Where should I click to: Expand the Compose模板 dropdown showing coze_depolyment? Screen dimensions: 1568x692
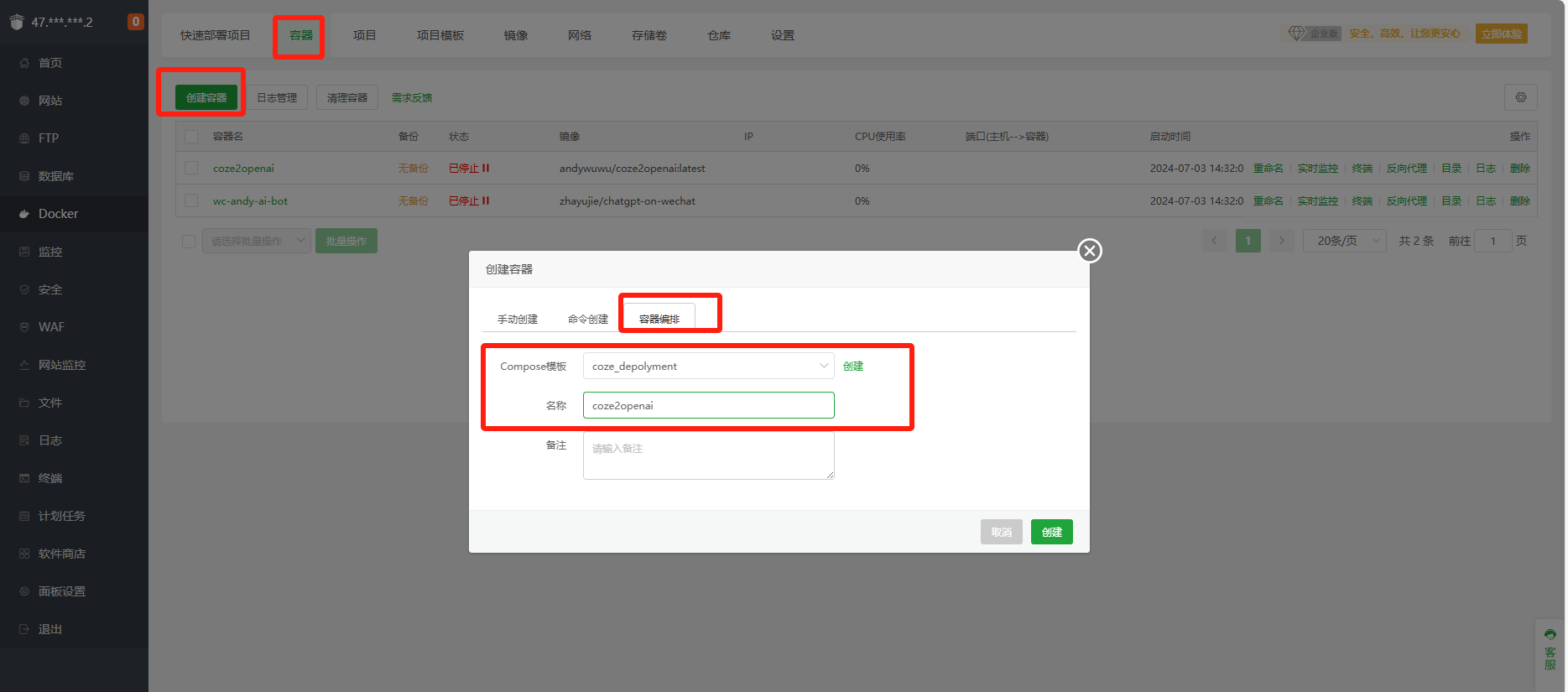709,366
